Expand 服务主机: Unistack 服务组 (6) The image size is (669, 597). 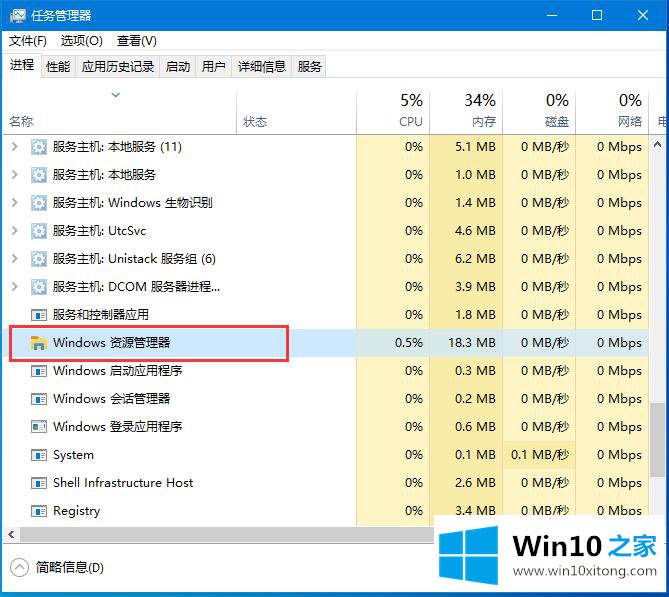pos(15,259)
